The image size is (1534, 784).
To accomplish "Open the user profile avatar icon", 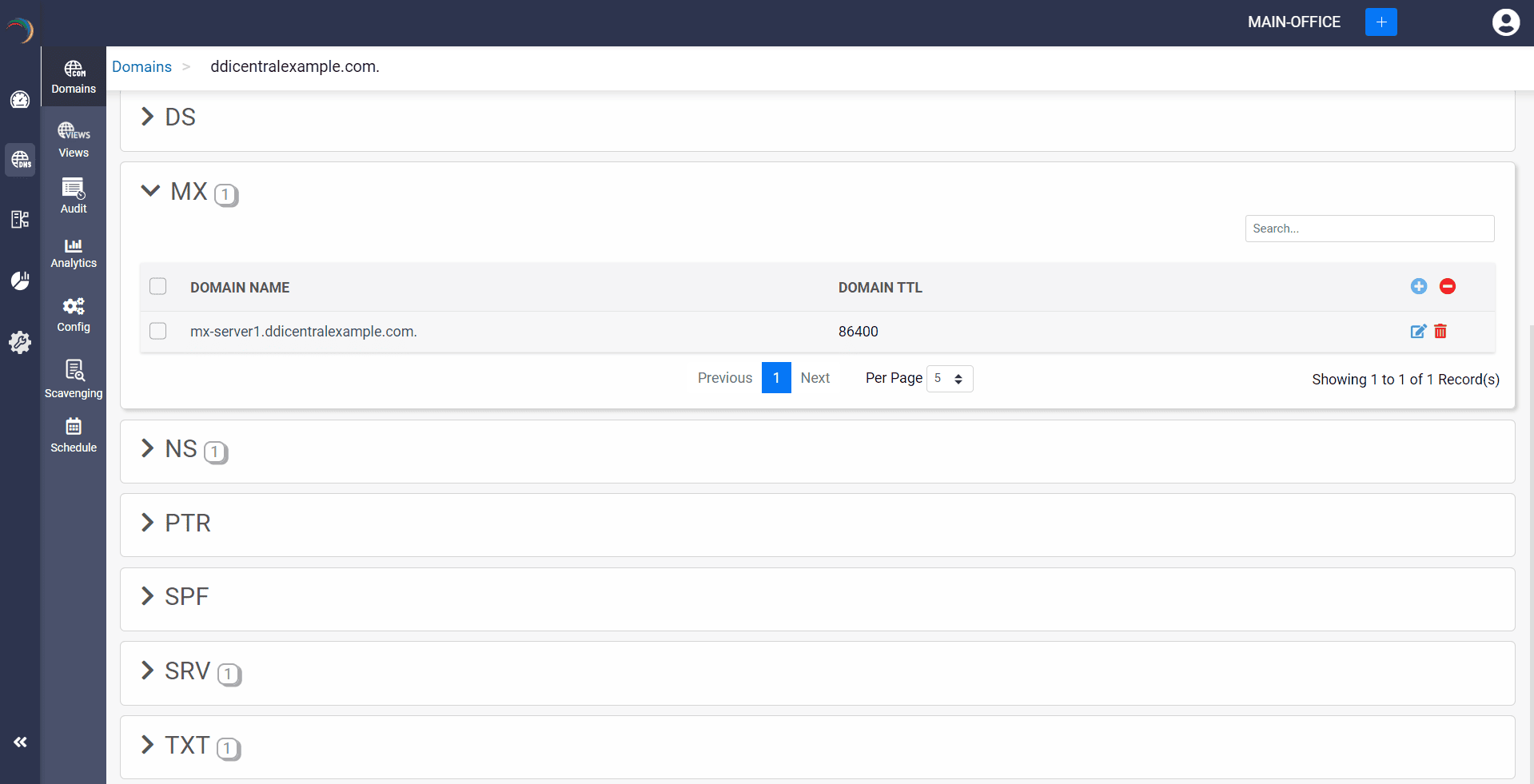I will pos(1505,22).
